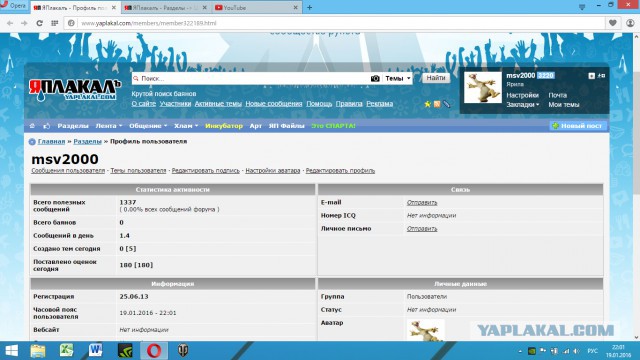This screenshot has width=640, height=360.
Task: Open the 'Помощь' link
Action: 319,104
